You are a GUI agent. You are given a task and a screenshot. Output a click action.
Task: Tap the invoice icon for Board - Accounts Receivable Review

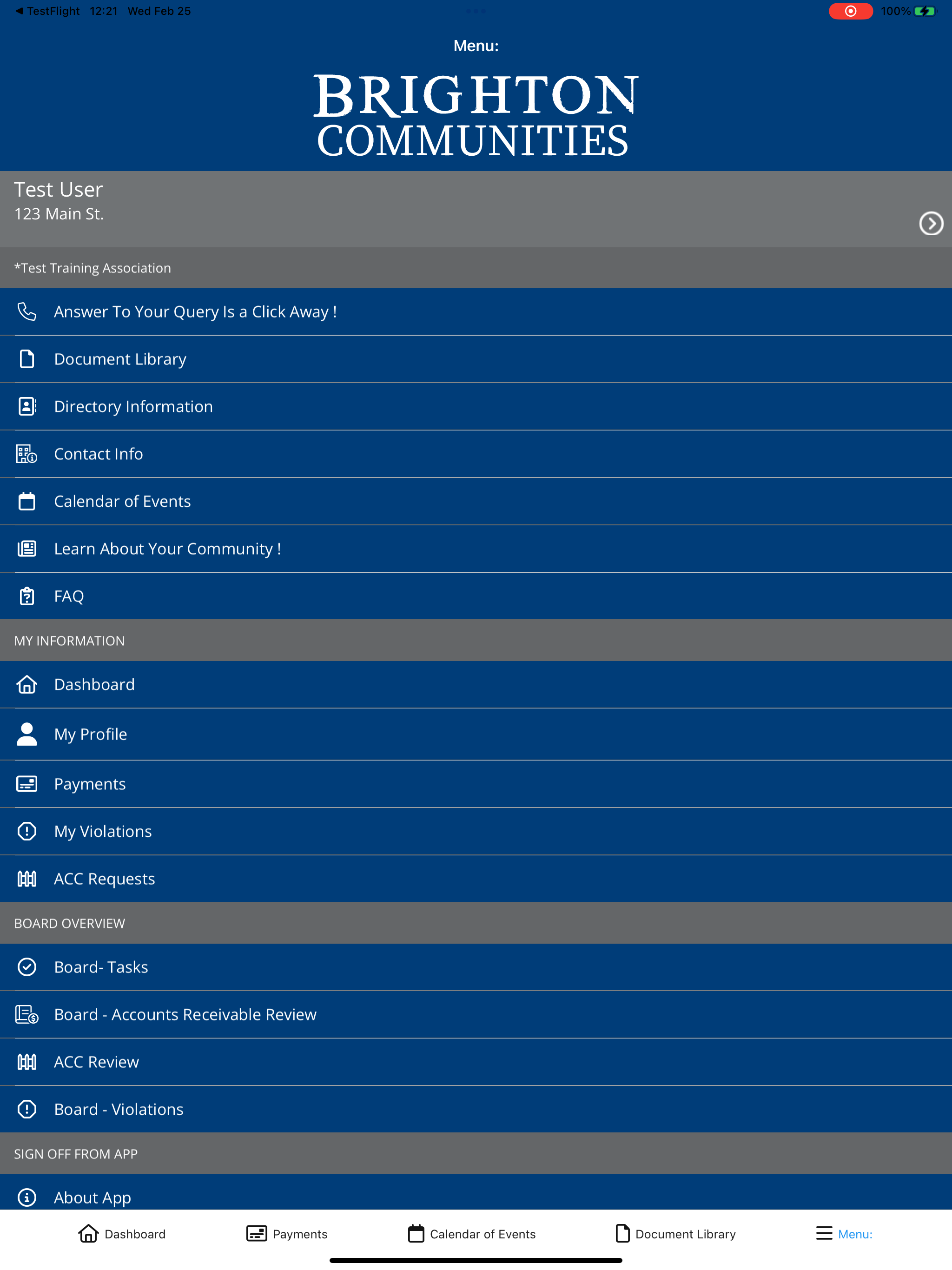[26, 1014]
